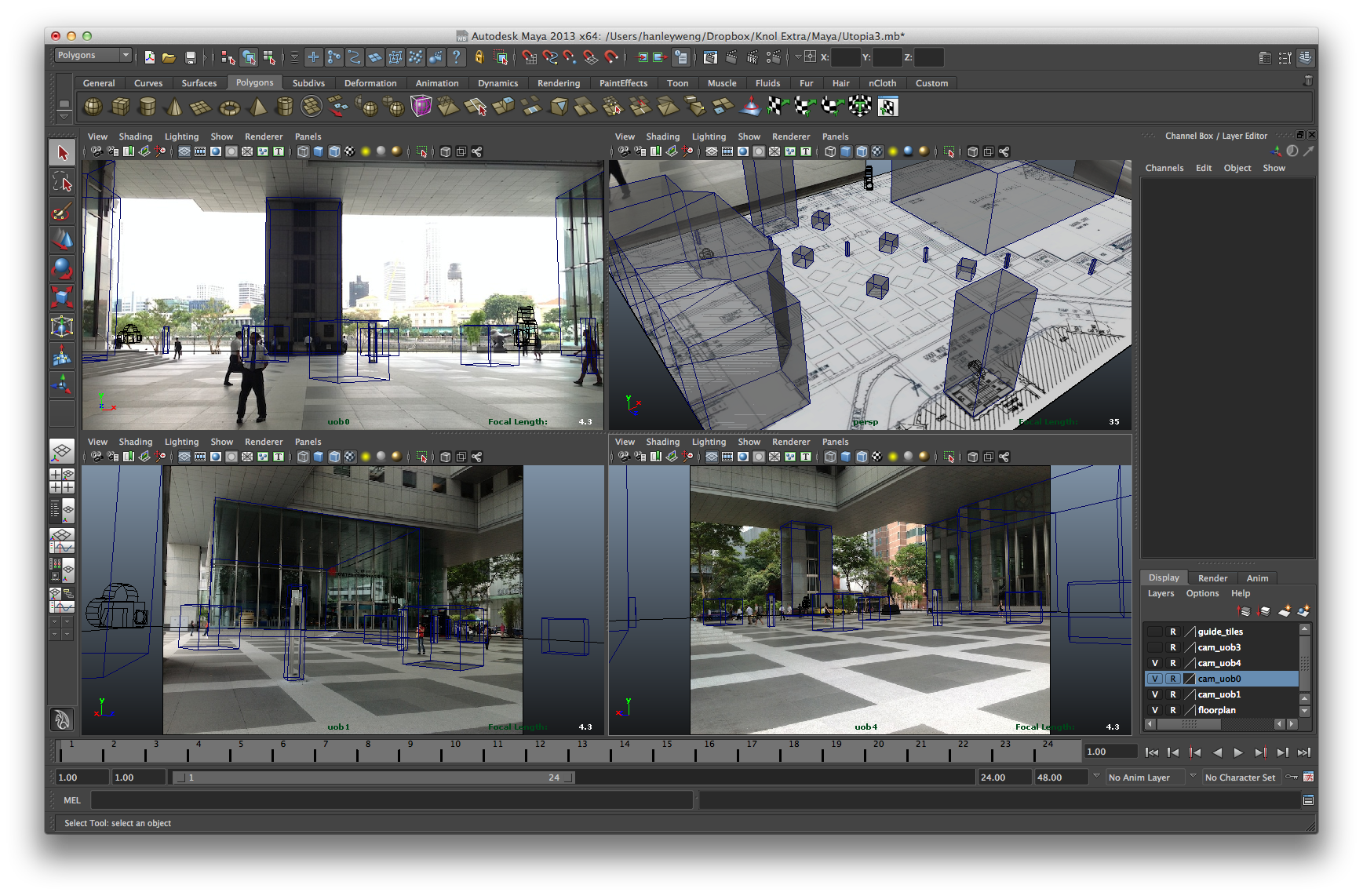Hide the floorplan layer
This screenshot has height=896, width=1363.
pos(1154,710)
